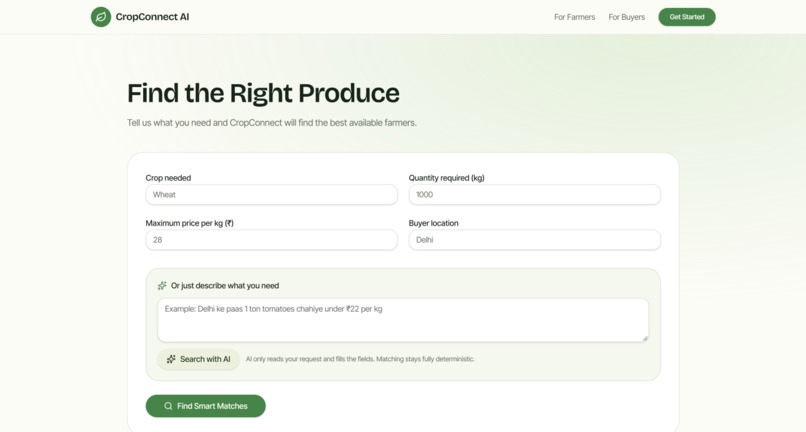Screen dimensions: 806x432
Task: Open the For Buyers nav link
Action: point(627,17)
